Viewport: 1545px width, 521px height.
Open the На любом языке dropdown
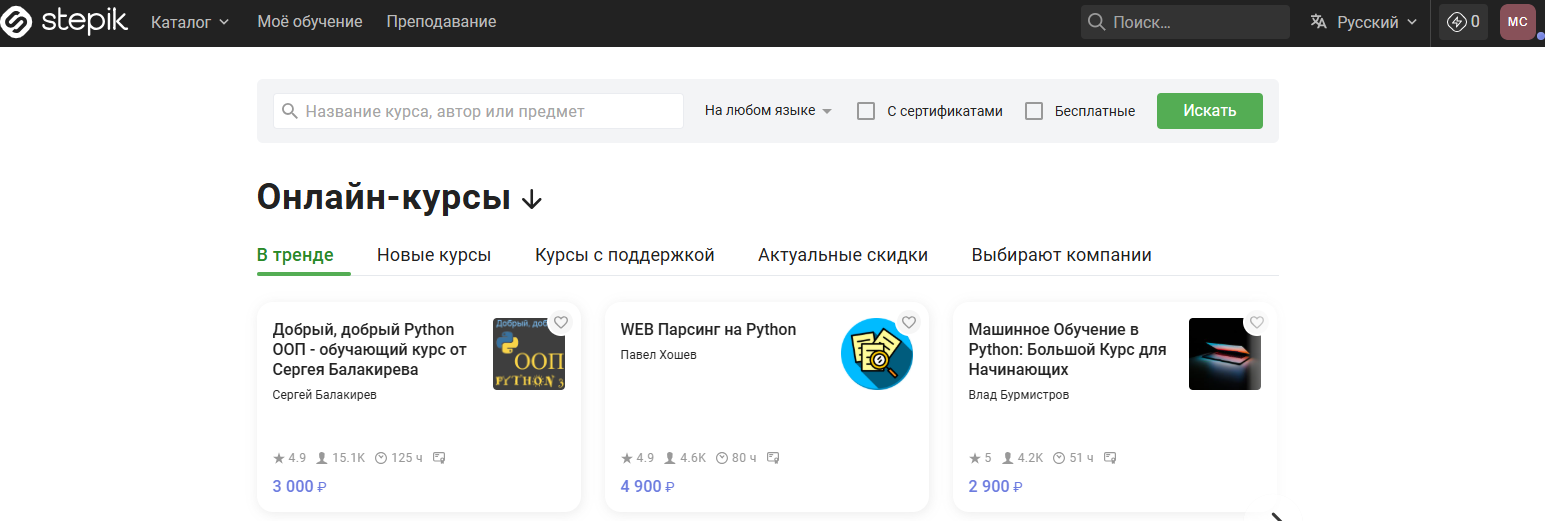(x=768, y=111)
